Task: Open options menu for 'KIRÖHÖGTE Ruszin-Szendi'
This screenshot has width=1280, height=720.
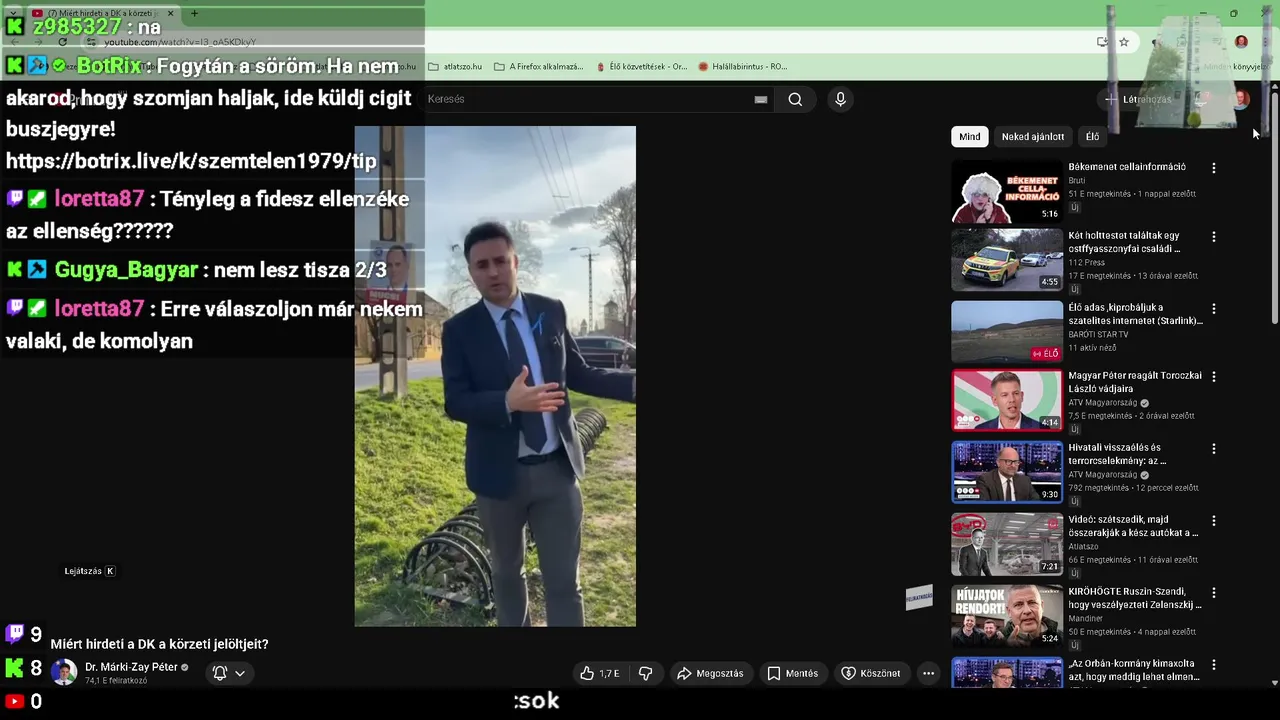Action: click(1214, 593)
